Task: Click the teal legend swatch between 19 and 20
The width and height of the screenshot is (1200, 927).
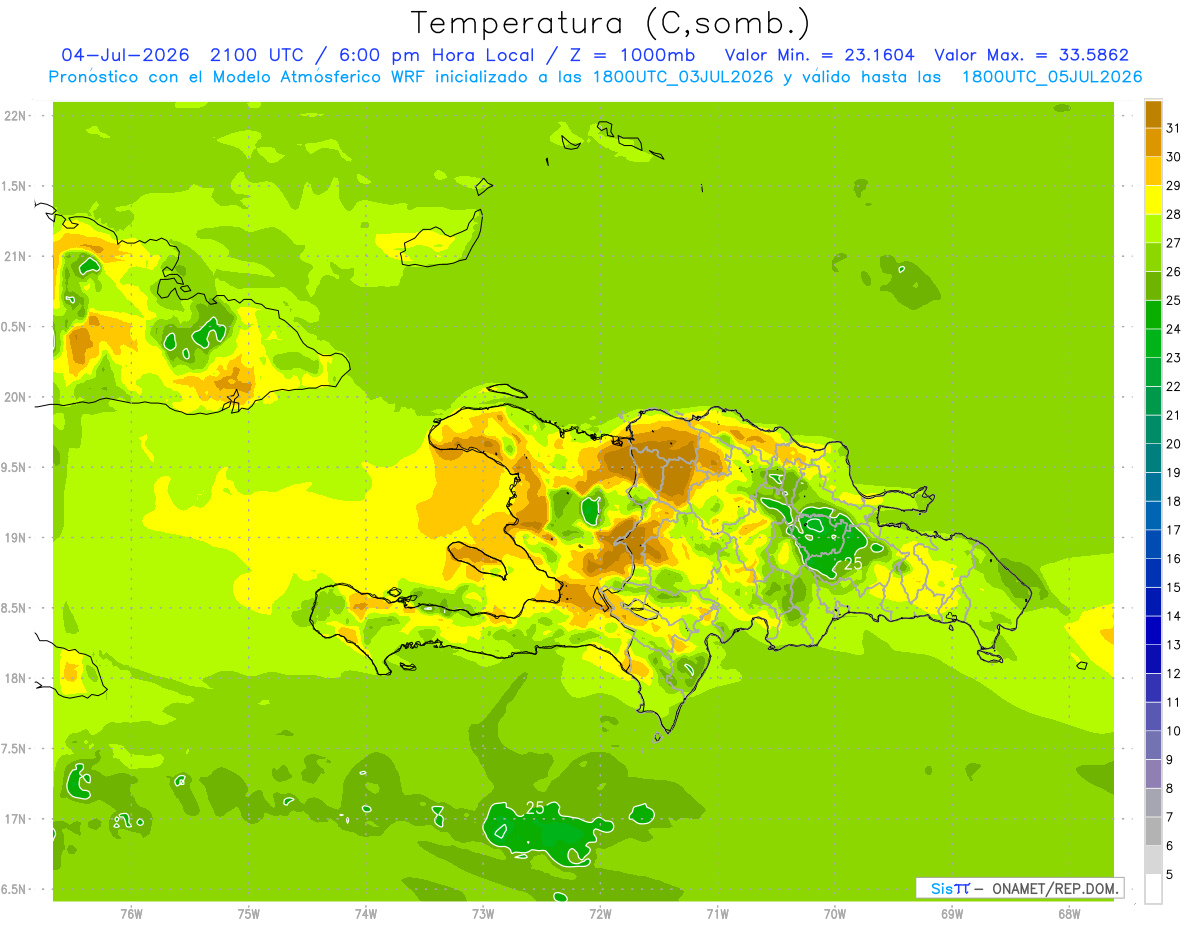Action: click(x=1153, y=459)
